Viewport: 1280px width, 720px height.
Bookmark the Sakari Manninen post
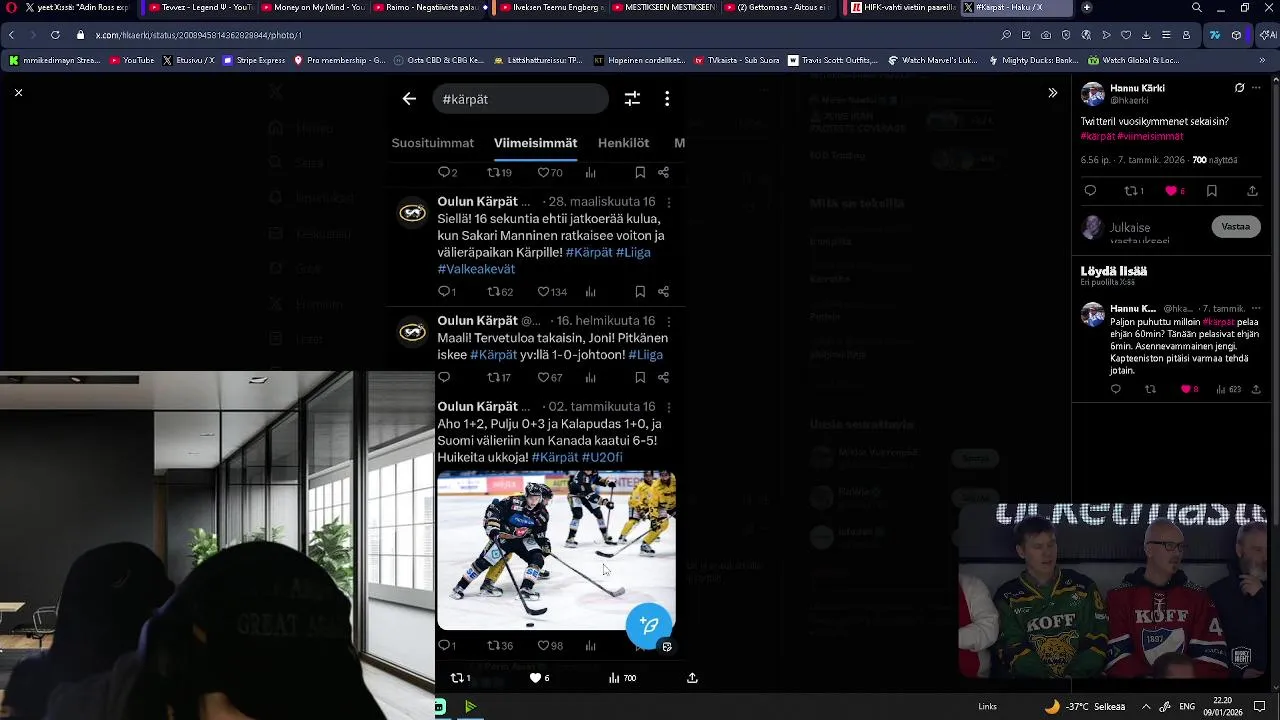(640, 292)
